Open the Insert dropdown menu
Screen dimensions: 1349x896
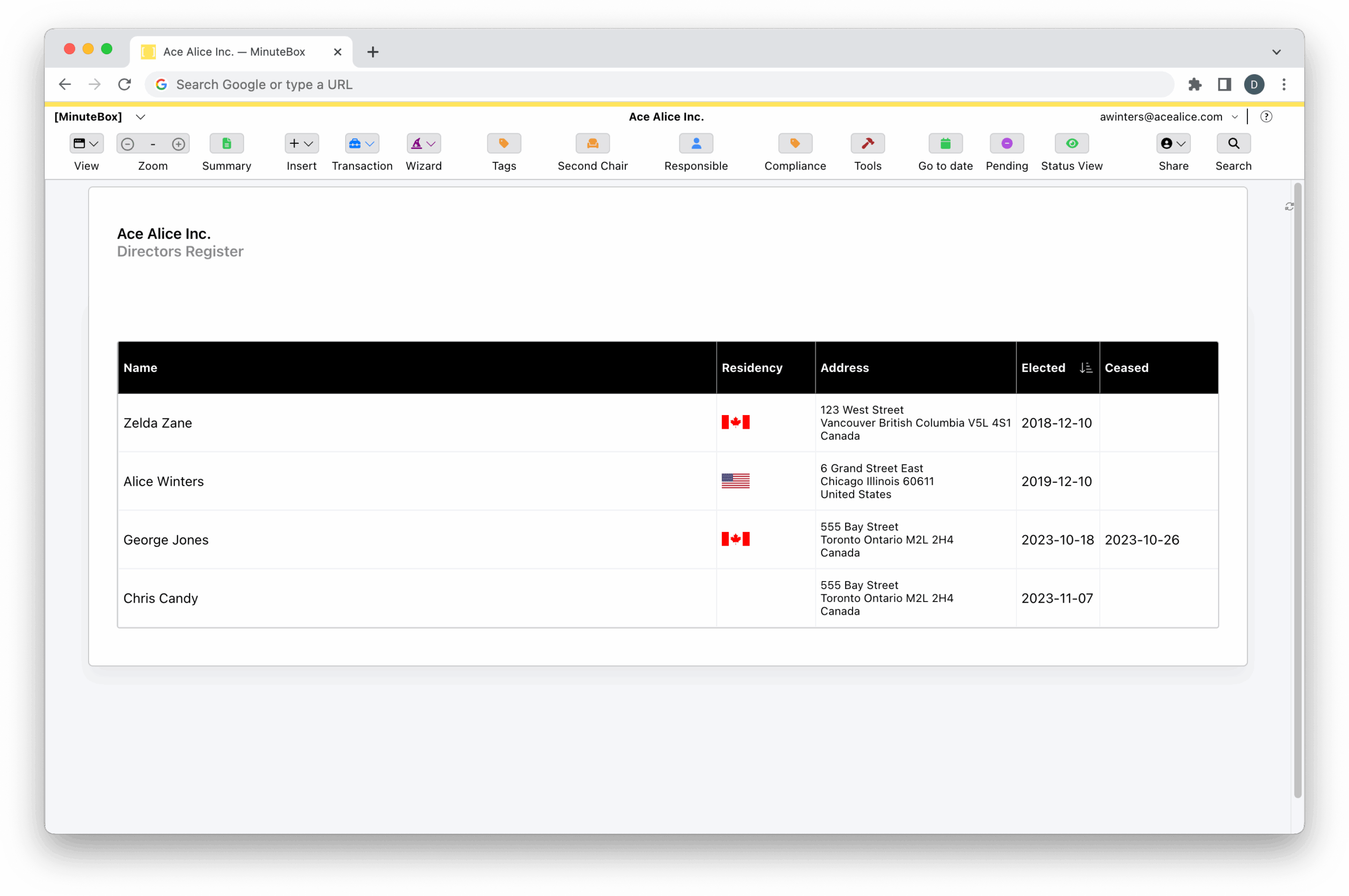click(x=301, y=143)
